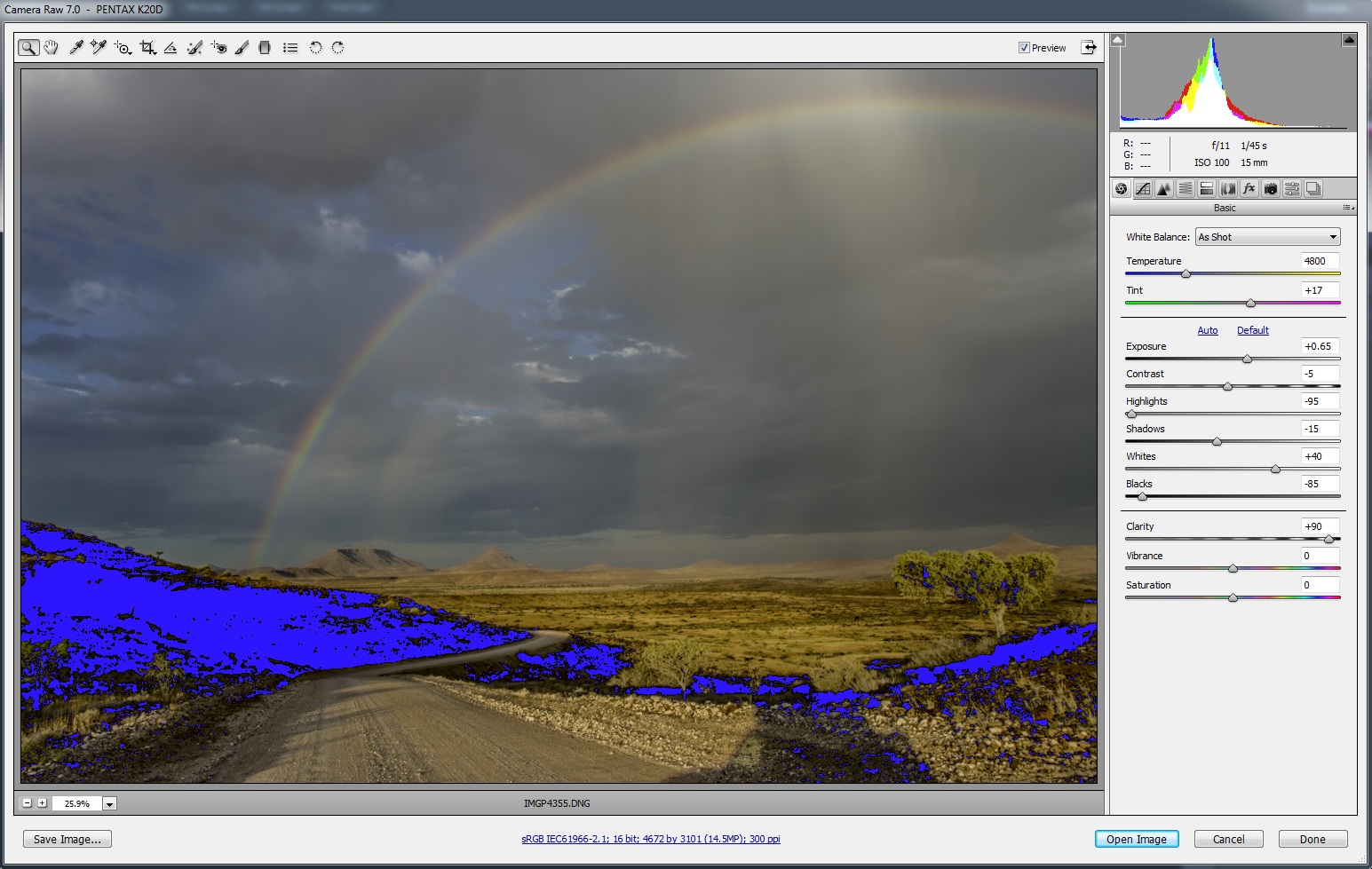Open the White Balance dropdown
The width and height of the screenshot is (1372, 869).
[1267, 237]
